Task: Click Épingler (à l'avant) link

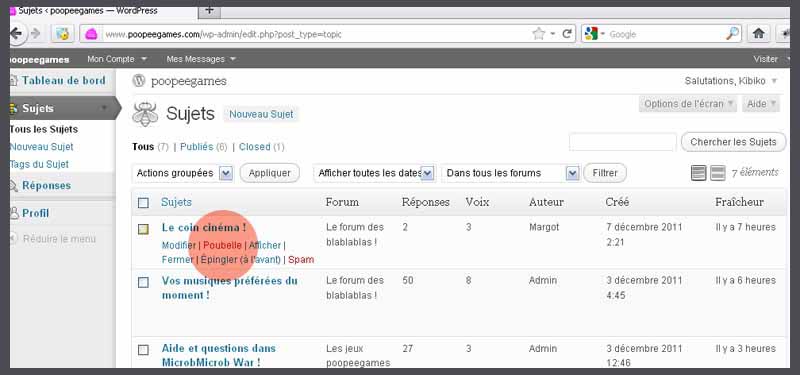Action: coord(240,260)
